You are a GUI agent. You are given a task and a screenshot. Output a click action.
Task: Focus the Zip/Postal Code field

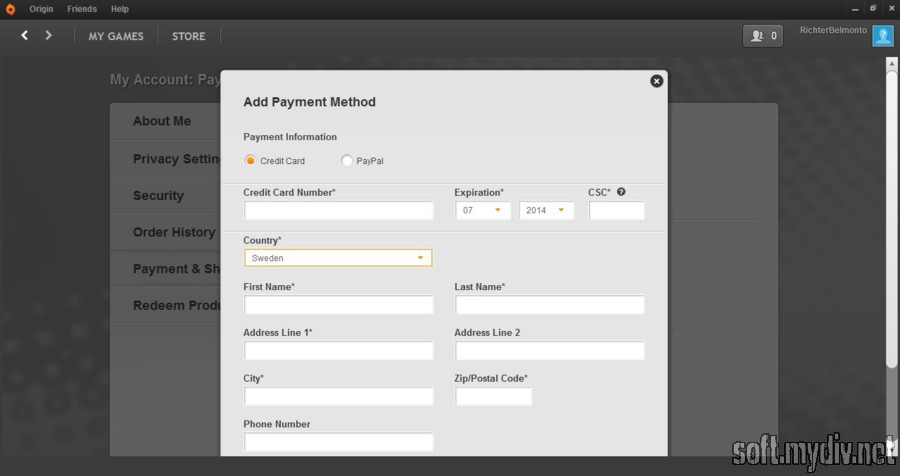[494, 396]
